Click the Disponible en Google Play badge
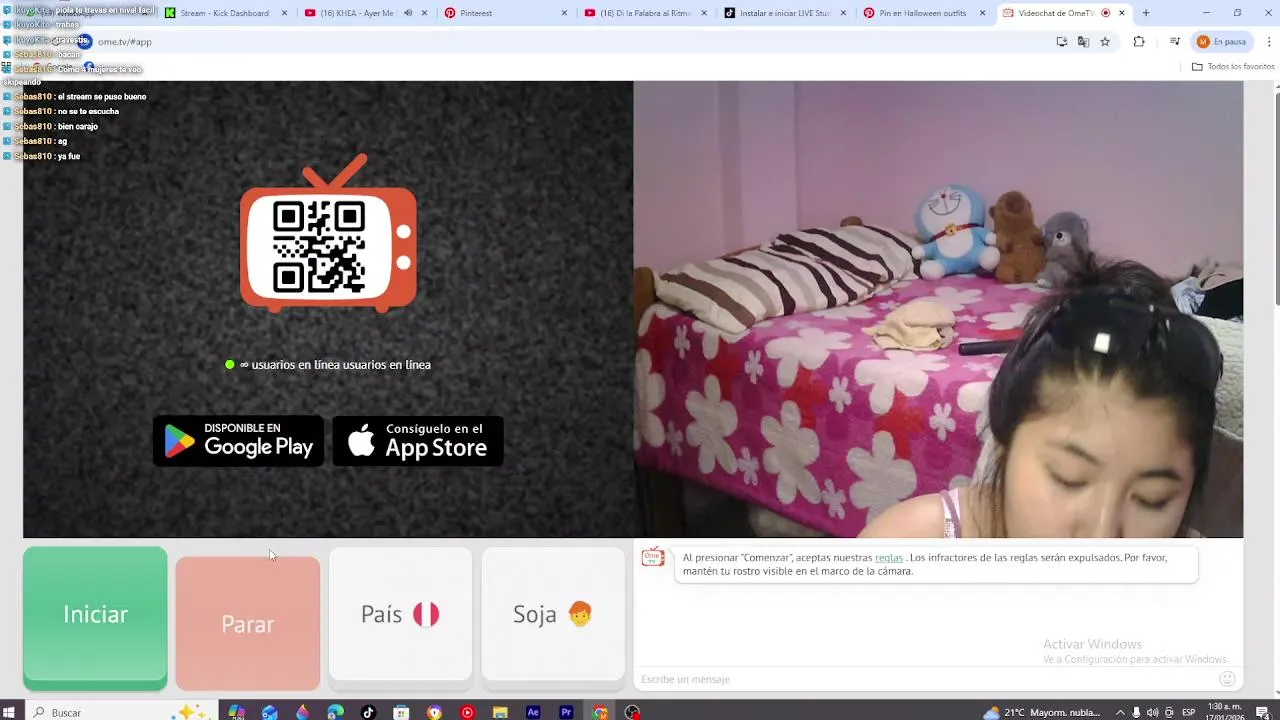The image size is (1280, 720). tap(239, 441)
